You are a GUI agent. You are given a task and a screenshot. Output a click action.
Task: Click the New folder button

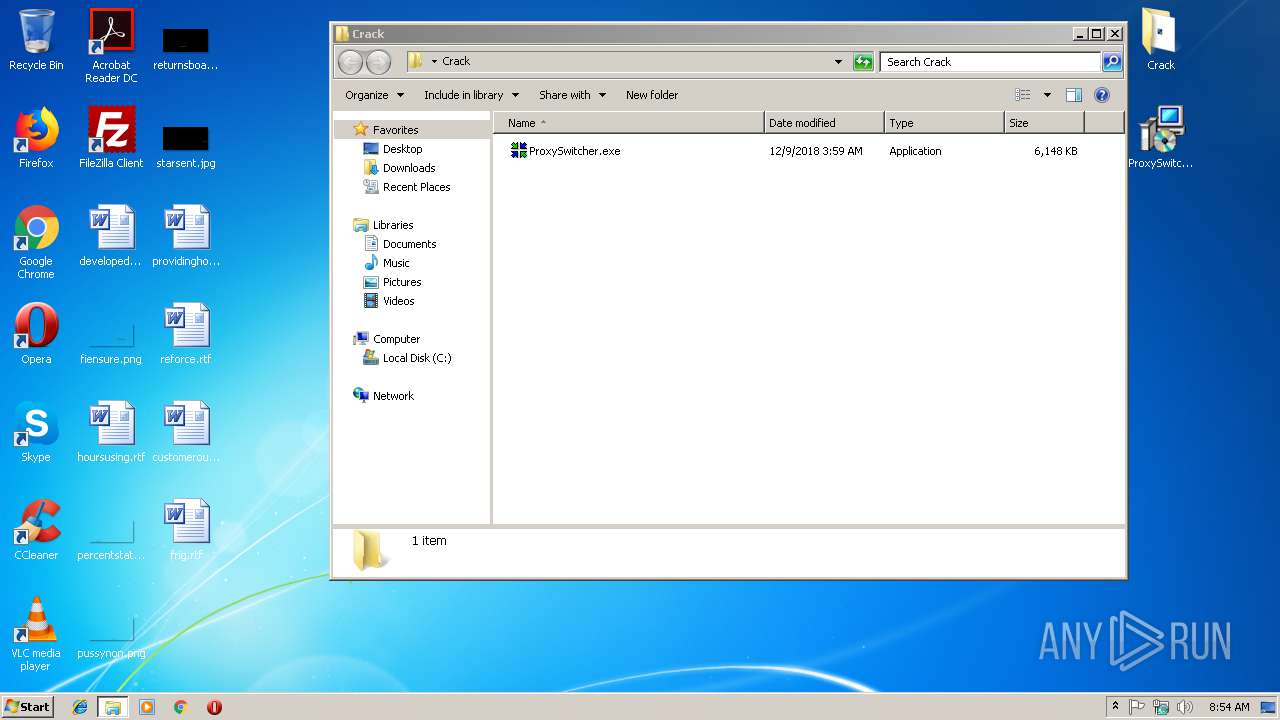(652, 95)
